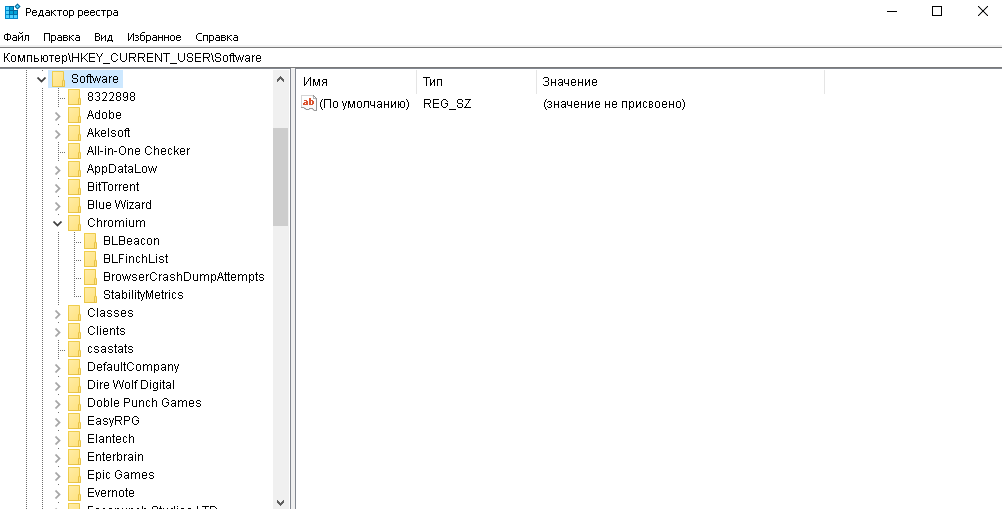Image resolution: width=1002 pixels, height=509 pixels.
Task: Collapse the Software key
Action: [42, 79]
